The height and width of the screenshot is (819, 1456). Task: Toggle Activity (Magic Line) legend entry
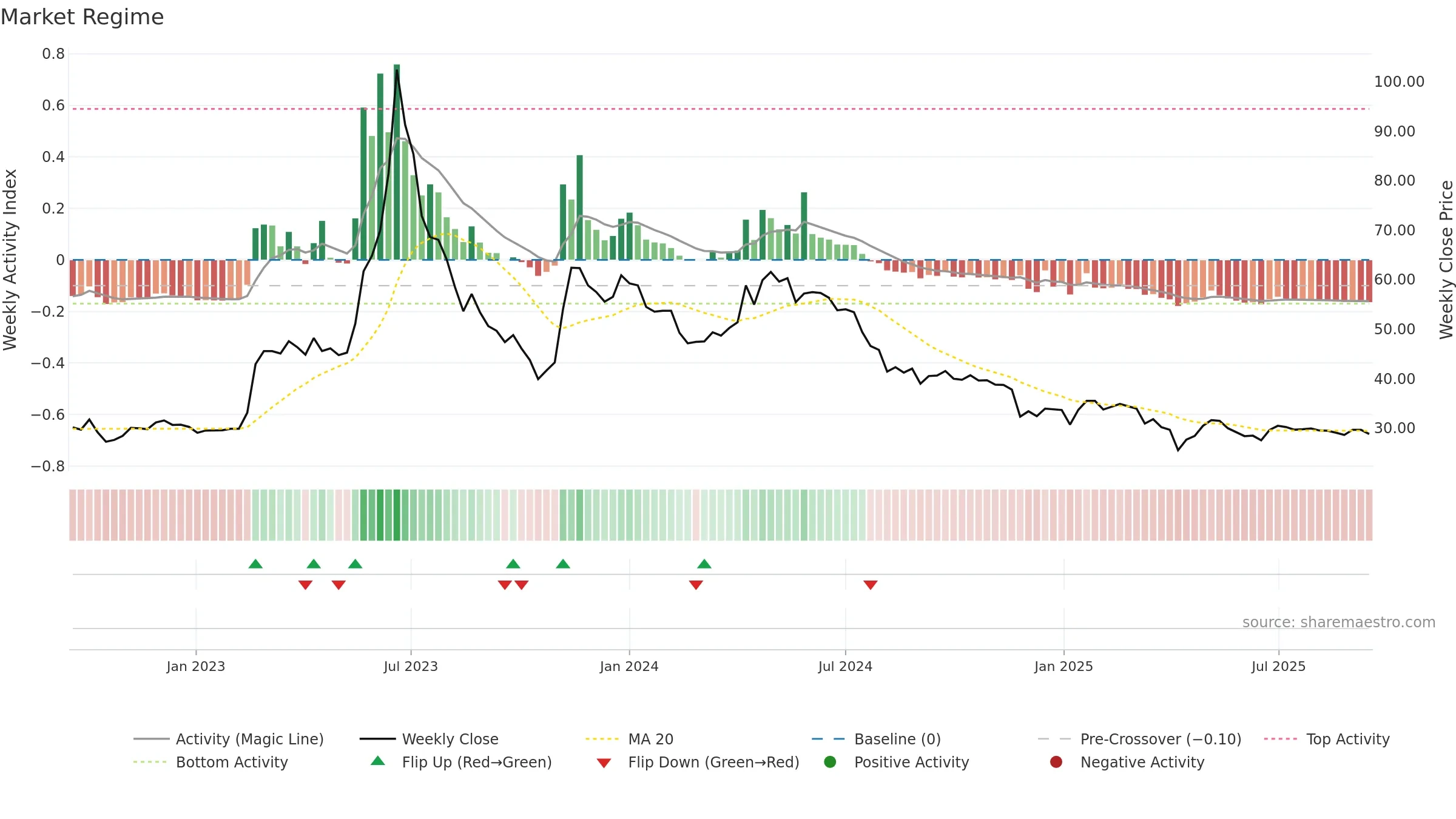click(229, 739)
